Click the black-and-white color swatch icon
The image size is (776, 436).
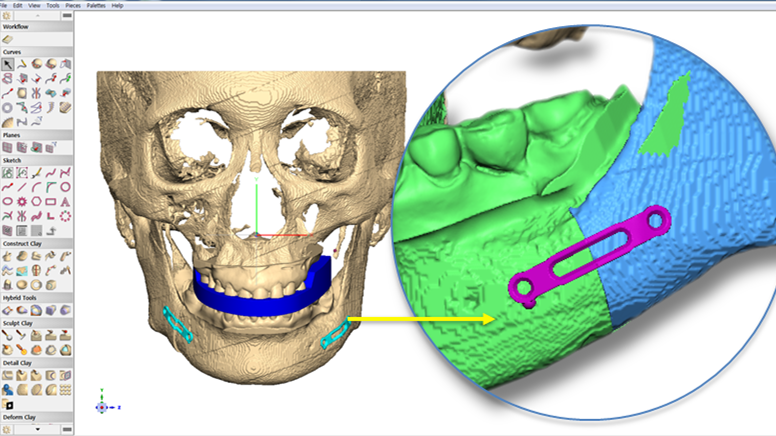click(8, 404)
